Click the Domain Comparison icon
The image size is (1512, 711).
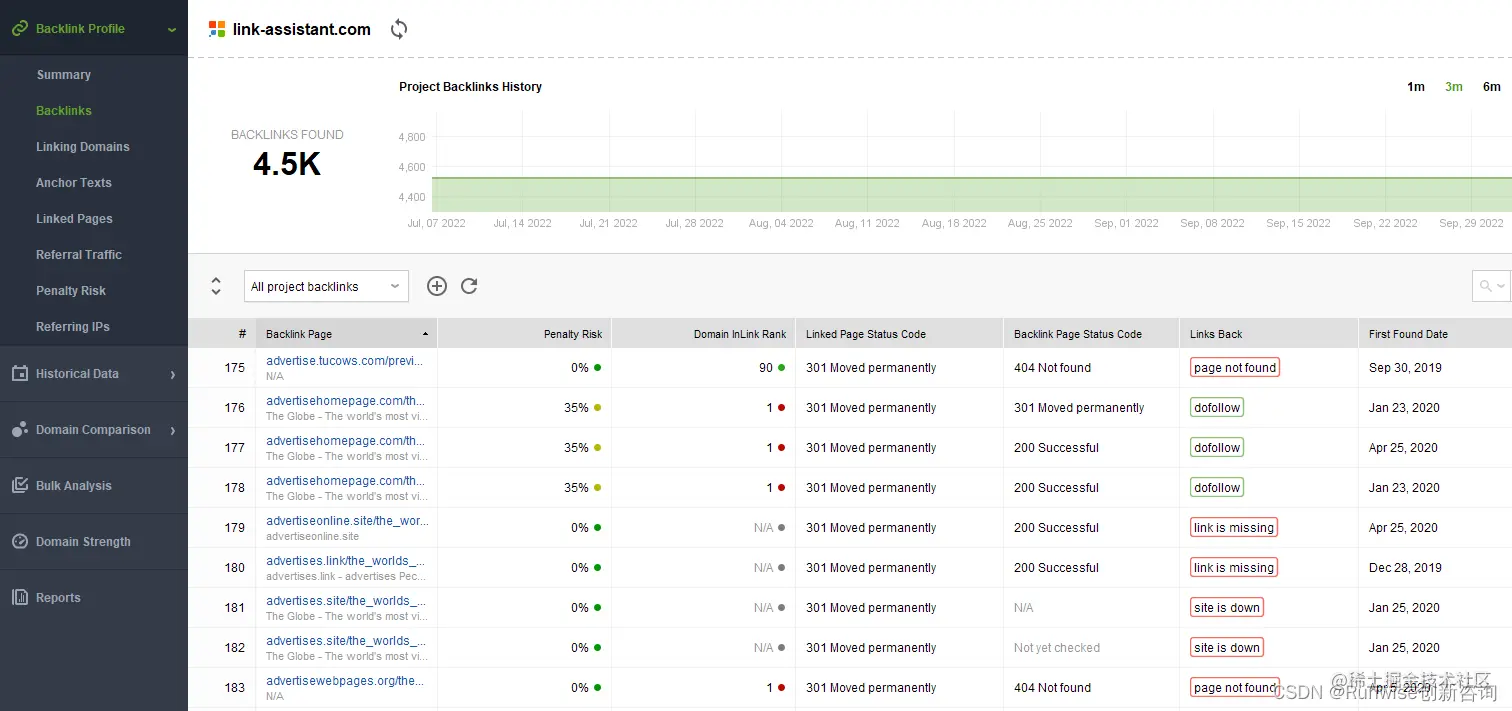pyautogui.click(x=19, y=430)
